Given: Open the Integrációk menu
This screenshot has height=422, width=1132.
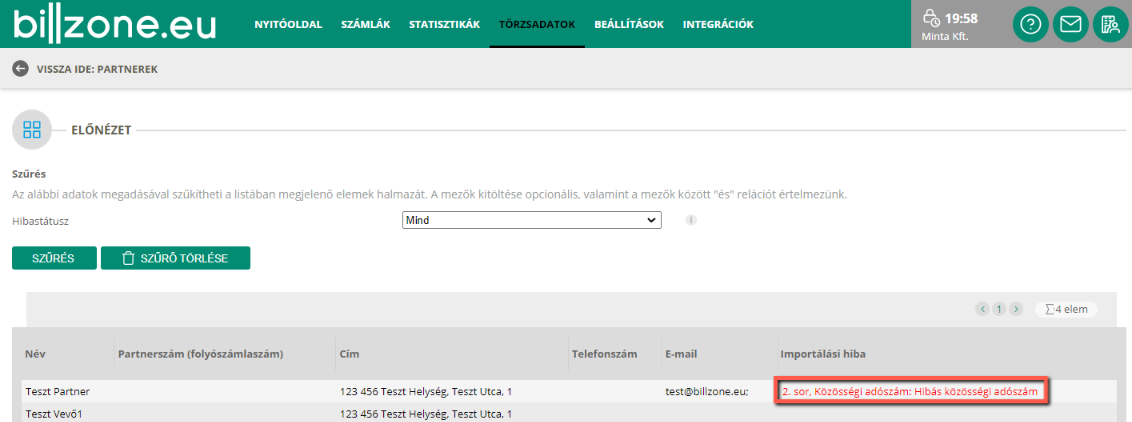Looking at the screenshot, I should click(x=718, y=25).
